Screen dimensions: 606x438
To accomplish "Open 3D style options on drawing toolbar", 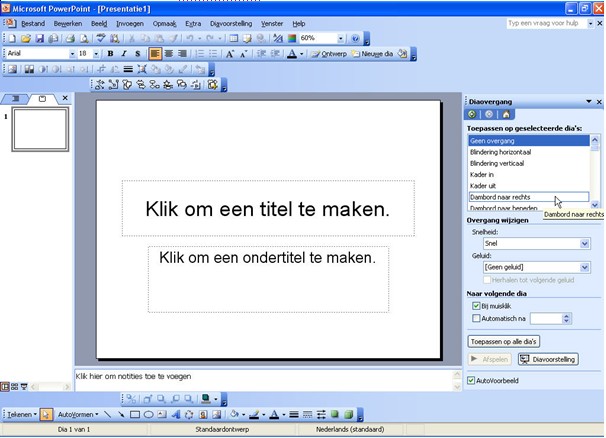I will 348,414.
